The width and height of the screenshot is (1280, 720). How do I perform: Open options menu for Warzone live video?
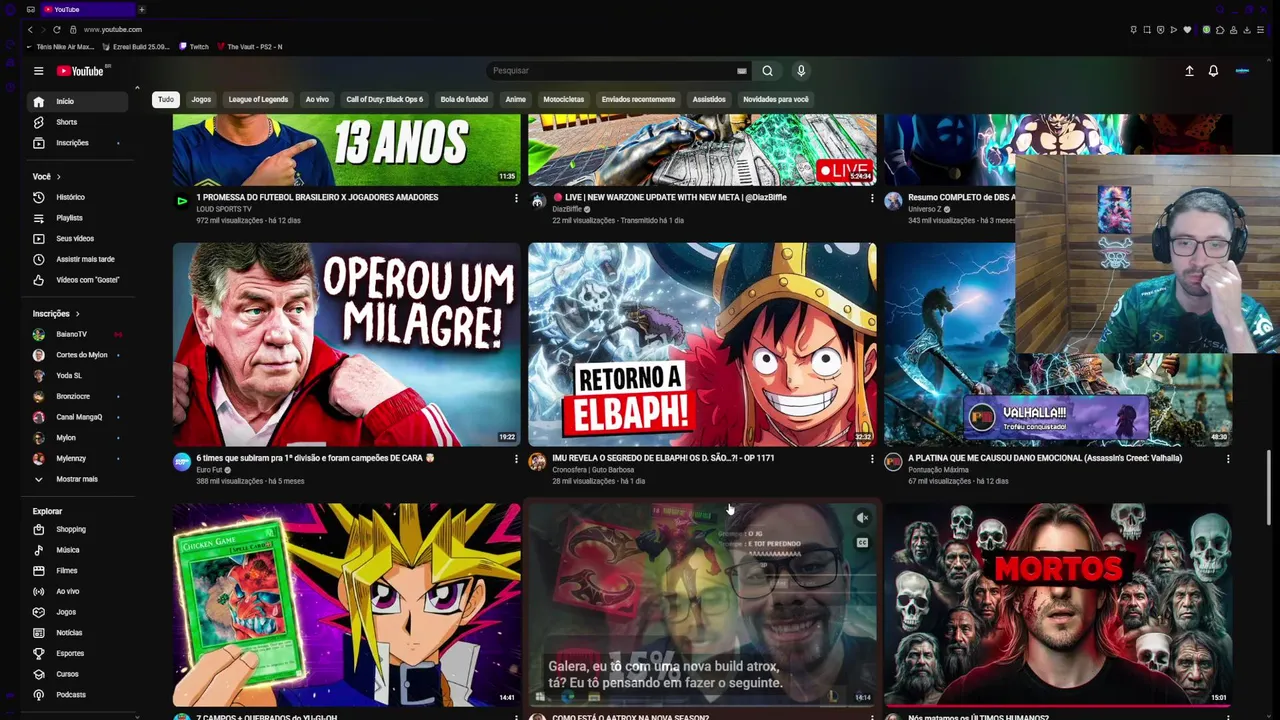[872, 199]
